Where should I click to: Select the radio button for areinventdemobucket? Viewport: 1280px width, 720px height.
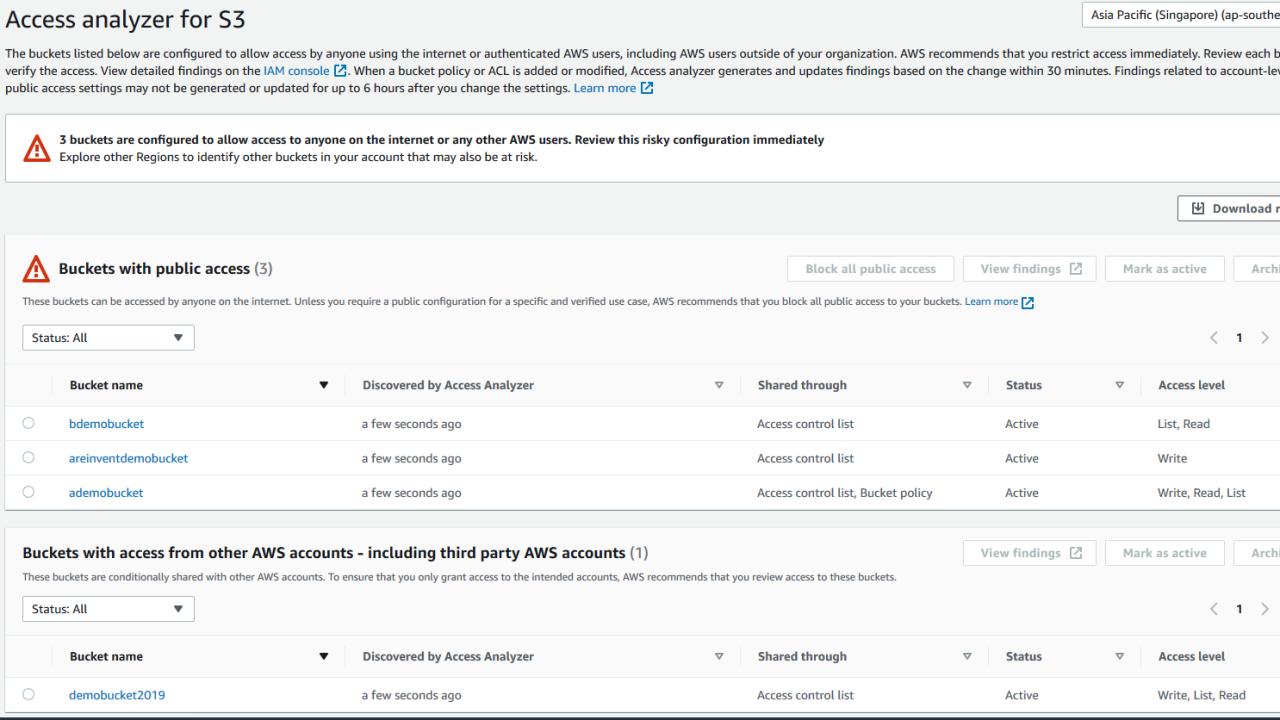29,457
